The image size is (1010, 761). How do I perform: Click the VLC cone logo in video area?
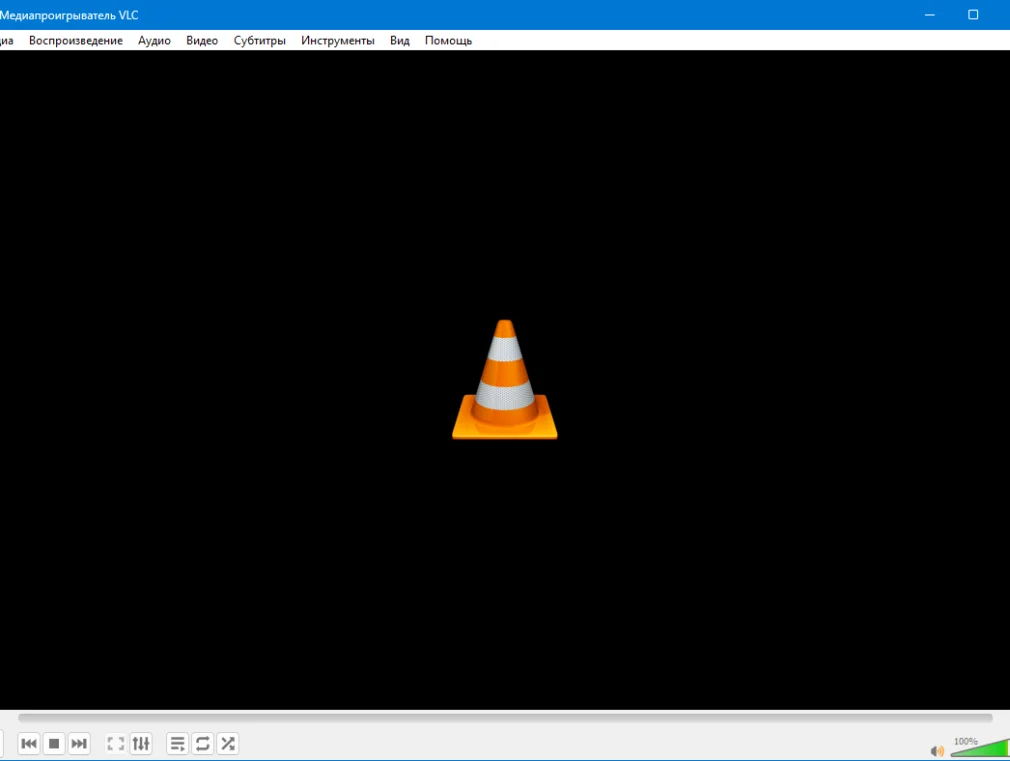click(x=504, y=380)
